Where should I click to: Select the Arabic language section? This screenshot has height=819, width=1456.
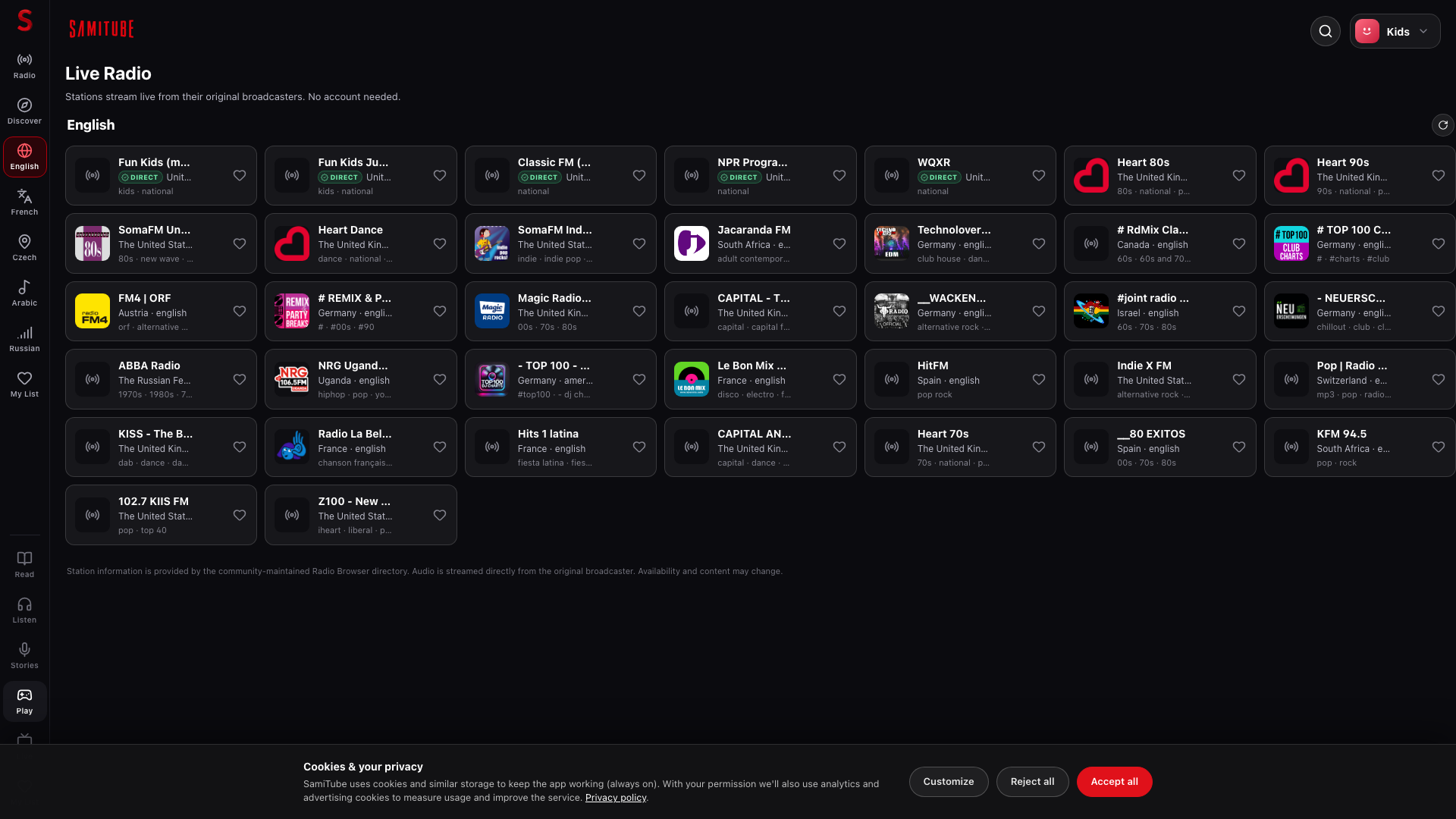[x=24, y=293]
